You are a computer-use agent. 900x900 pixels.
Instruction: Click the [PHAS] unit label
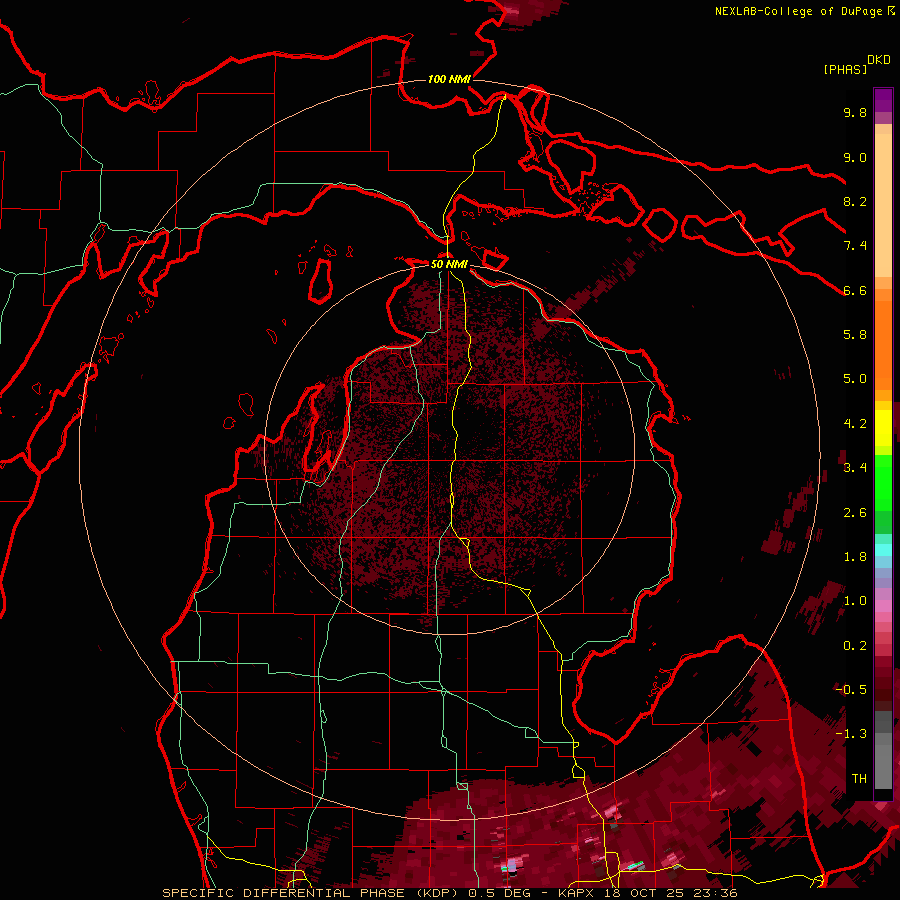[845, 70]
